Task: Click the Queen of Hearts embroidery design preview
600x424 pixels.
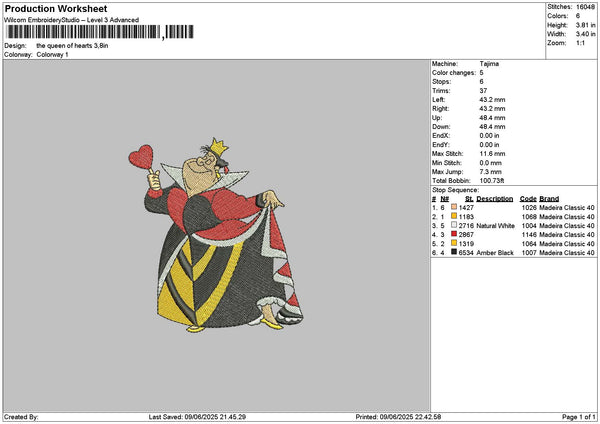Action: click(216, 235)
